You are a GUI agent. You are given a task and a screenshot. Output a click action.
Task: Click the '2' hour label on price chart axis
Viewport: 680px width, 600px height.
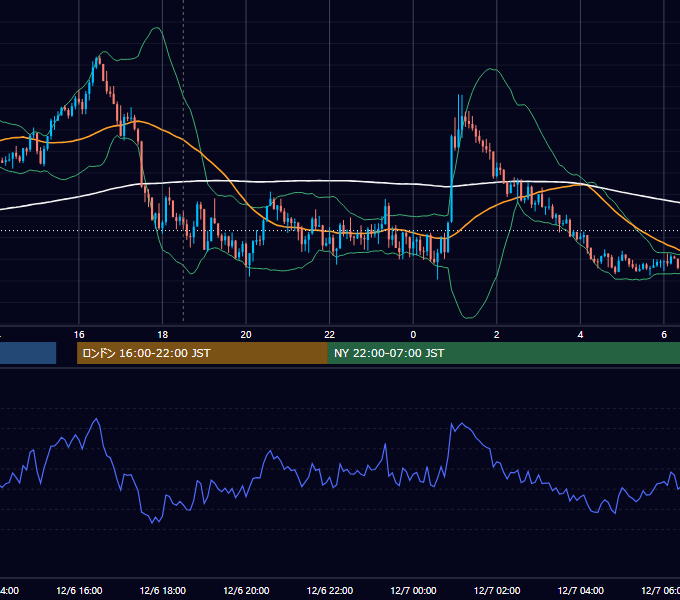[497, 335]
